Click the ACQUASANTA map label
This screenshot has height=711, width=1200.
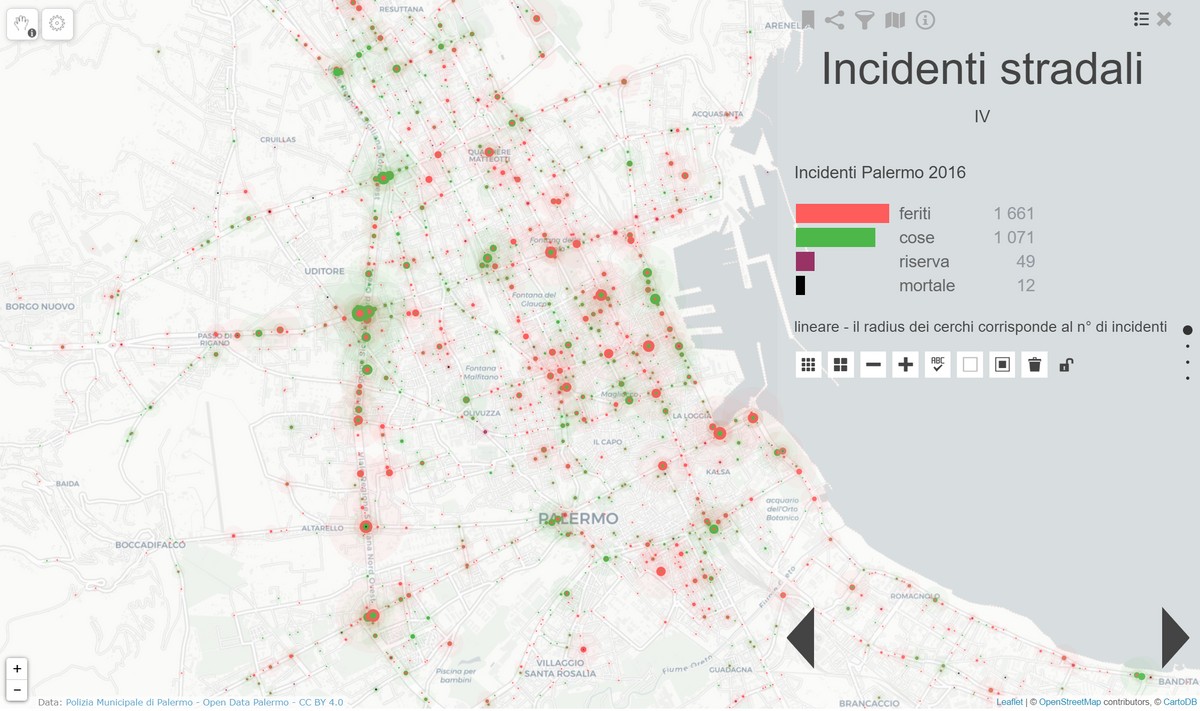pos(720,114)
